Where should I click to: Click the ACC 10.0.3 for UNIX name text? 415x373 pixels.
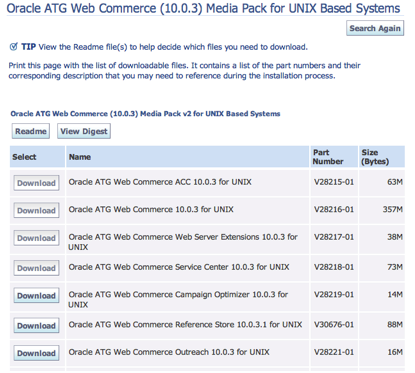coord(160,182)
